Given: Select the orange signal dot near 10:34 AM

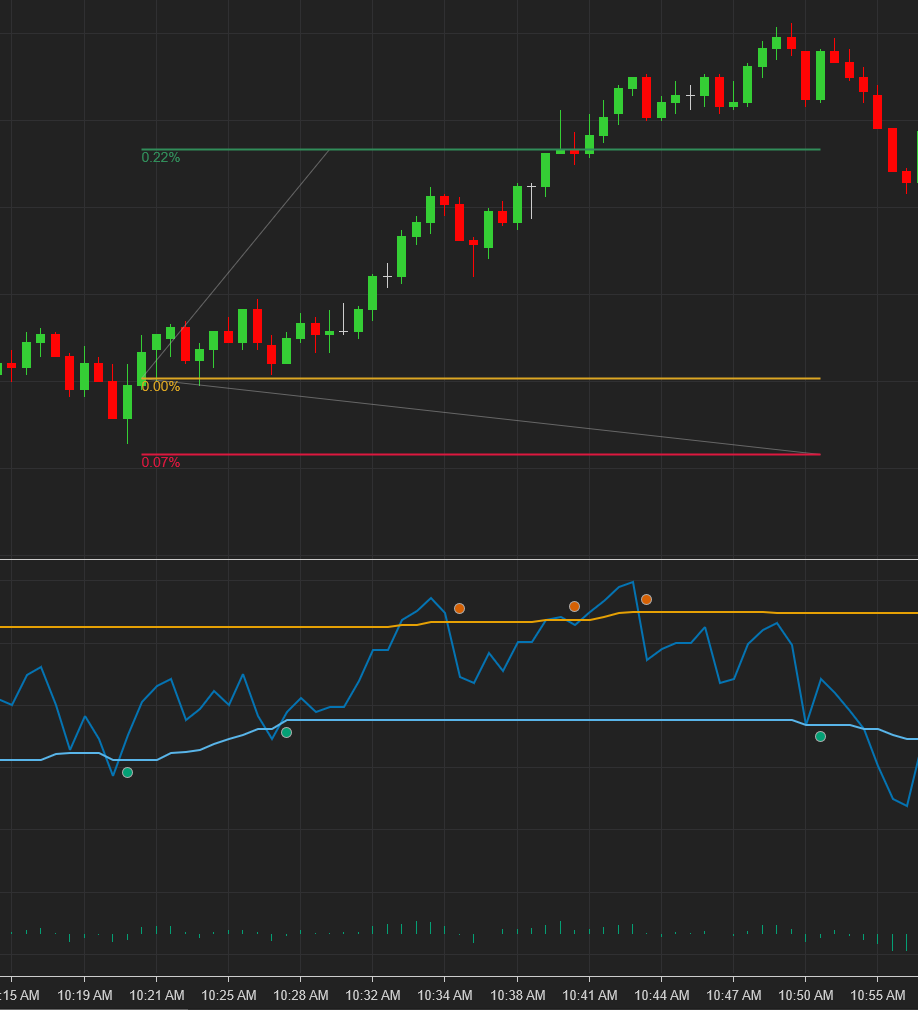Looking at the screenshot, I should tap(459, 608).
